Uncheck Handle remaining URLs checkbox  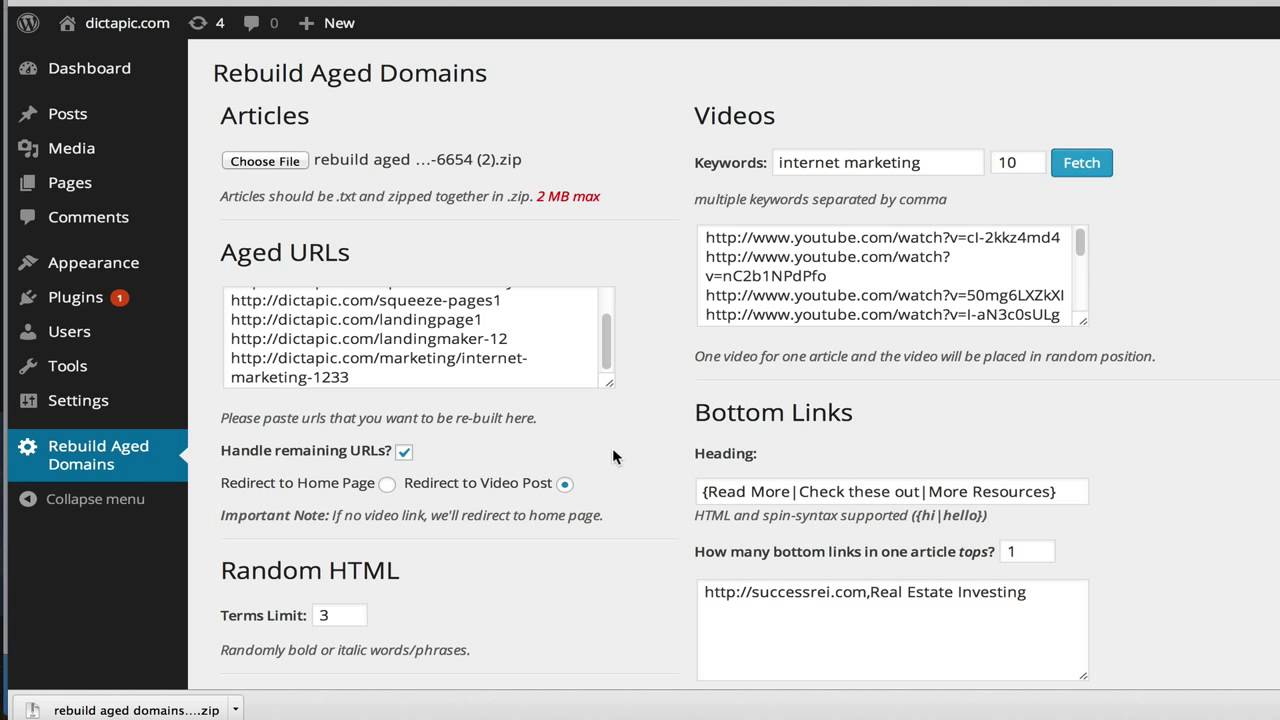tap(404, 452)
